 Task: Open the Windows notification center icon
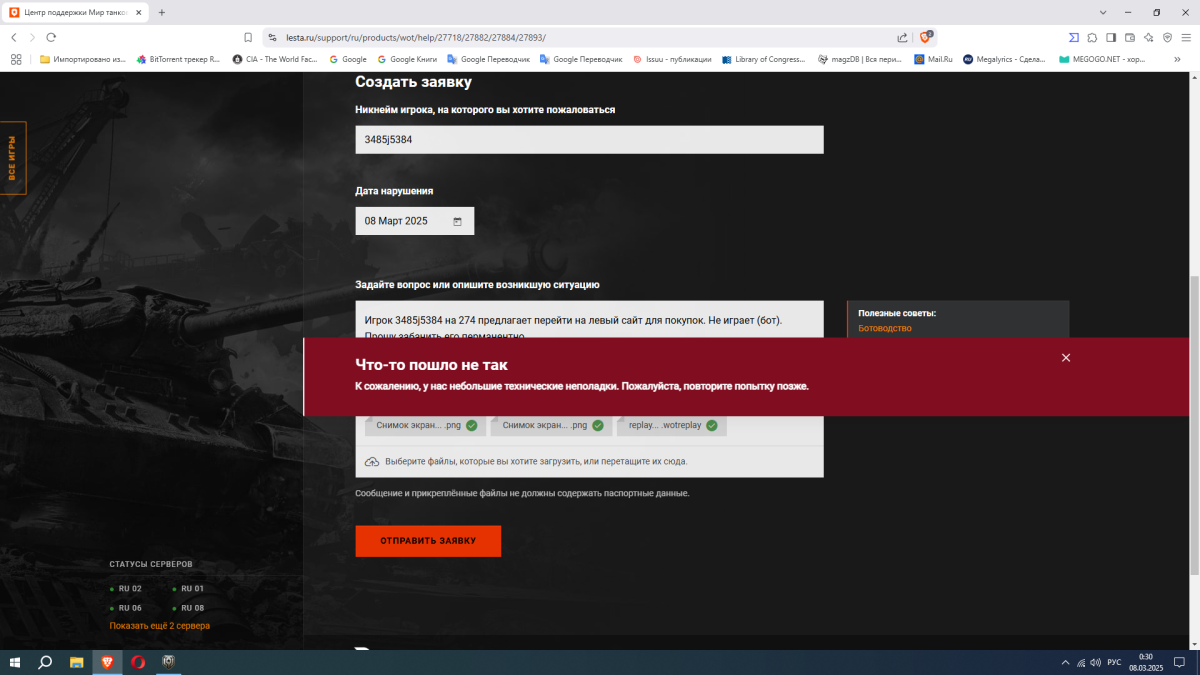(1181, 662)
